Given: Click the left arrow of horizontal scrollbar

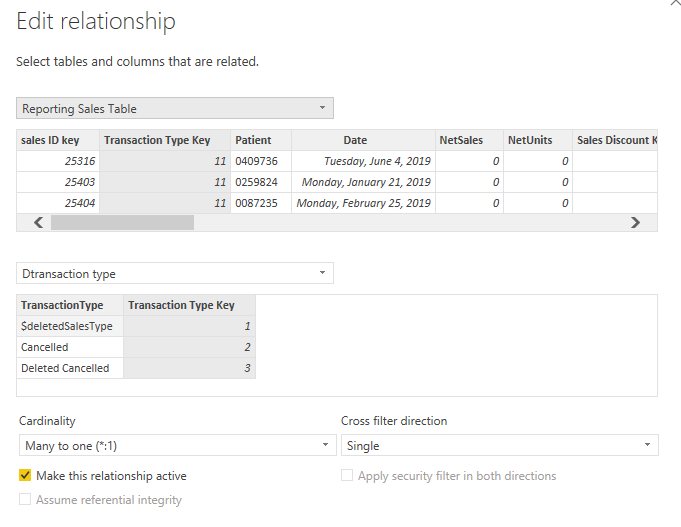Looking at the screenshot, I should 38,222.
